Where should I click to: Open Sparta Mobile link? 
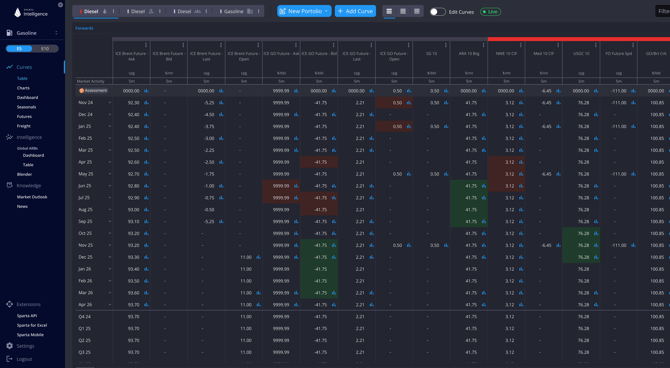click(30, 335)
